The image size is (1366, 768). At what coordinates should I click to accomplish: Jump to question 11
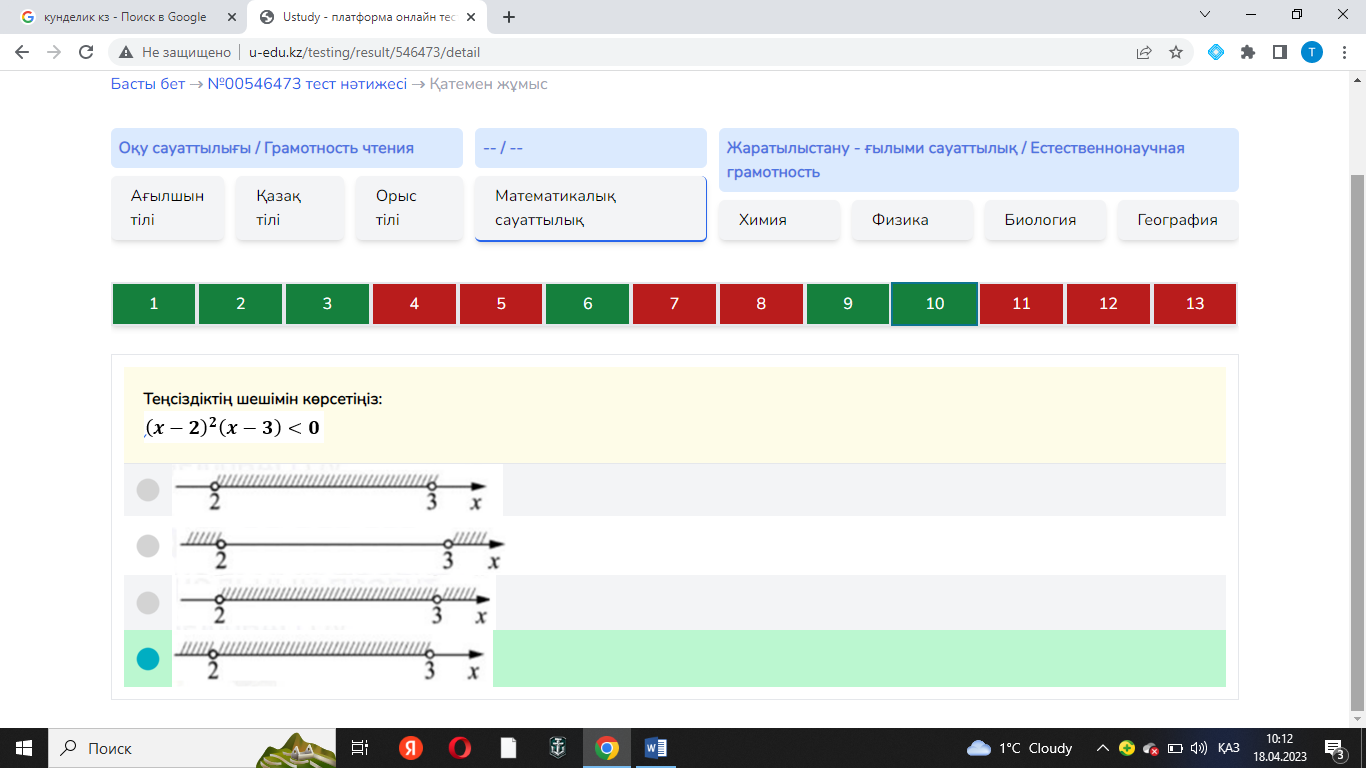[1021, 304]
